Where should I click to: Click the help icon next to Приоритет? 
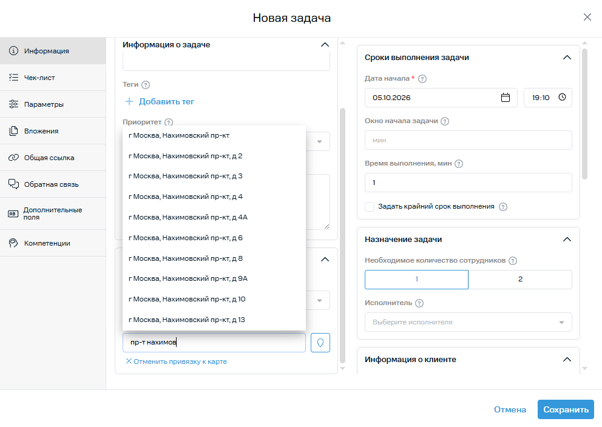coord(169,122)
